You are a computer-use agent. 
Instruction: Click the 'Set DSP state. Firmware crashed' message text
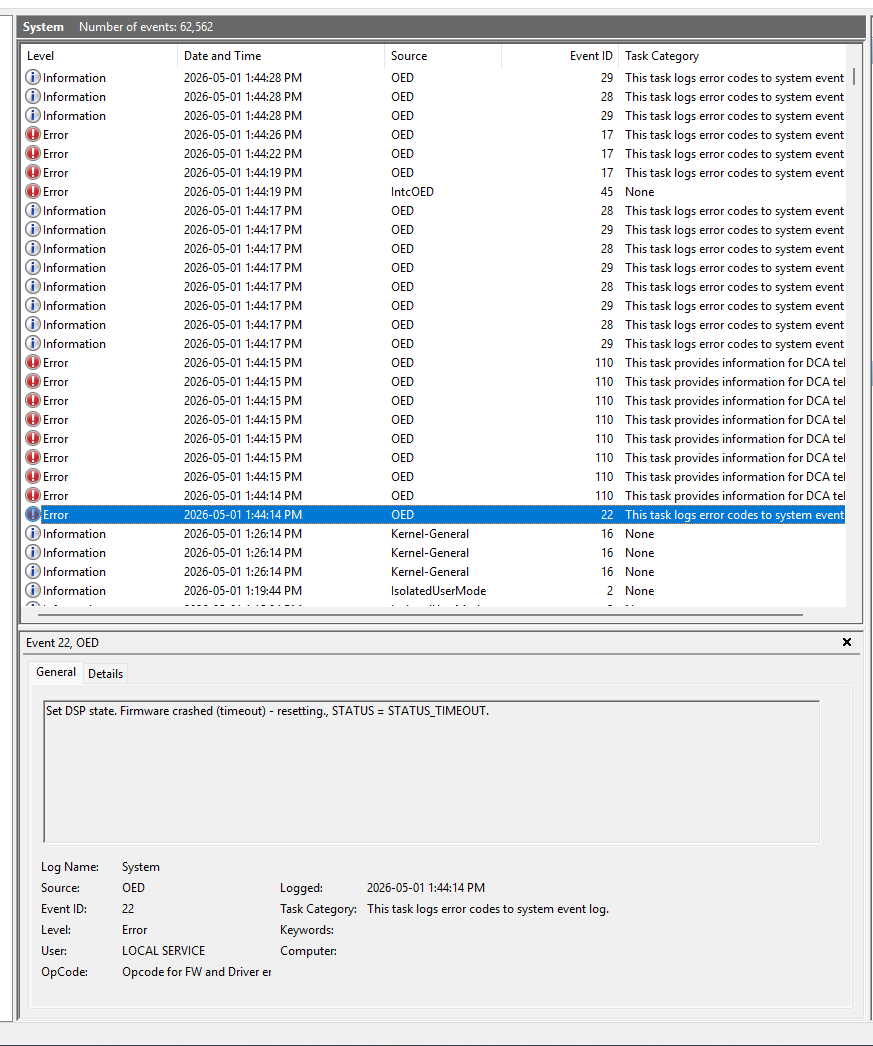(267, 711)
